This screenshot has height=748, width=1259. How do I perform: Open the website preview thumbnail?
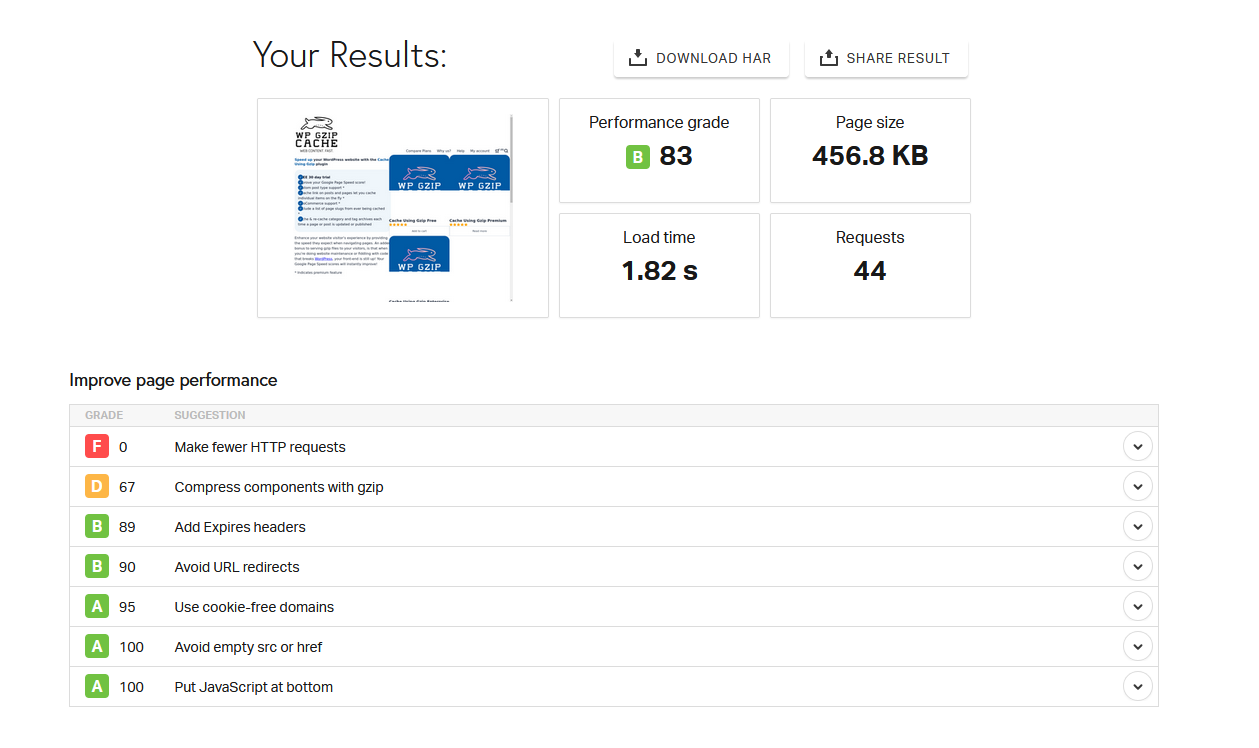(x=402, y=207)
